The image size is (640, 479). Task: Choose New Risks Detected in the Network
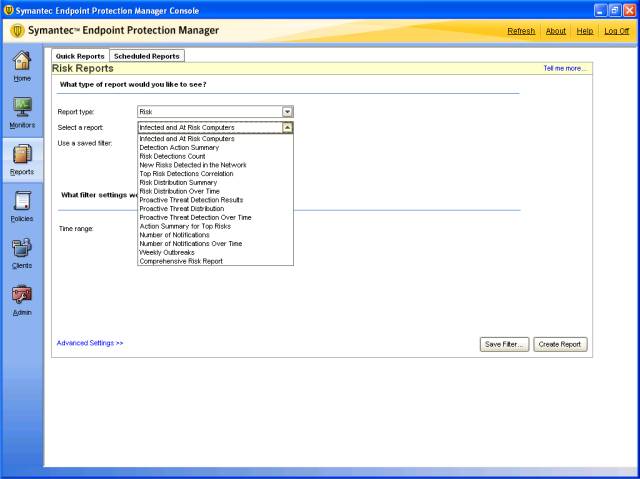[215, 165]
